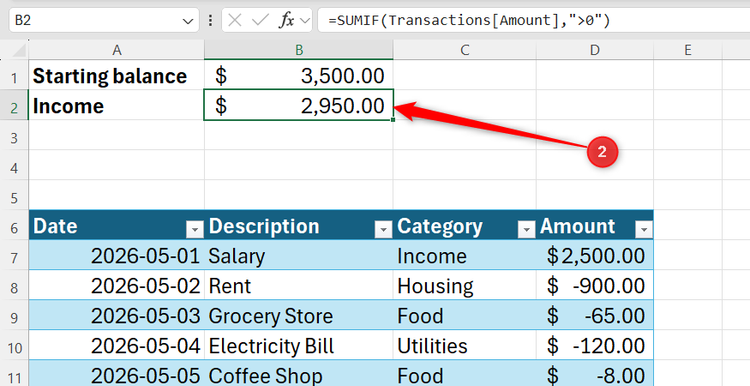Viewport: 750px width, 386px height.
Task: Open the Amount column filter dropdown
Action: tap(644, 230)
